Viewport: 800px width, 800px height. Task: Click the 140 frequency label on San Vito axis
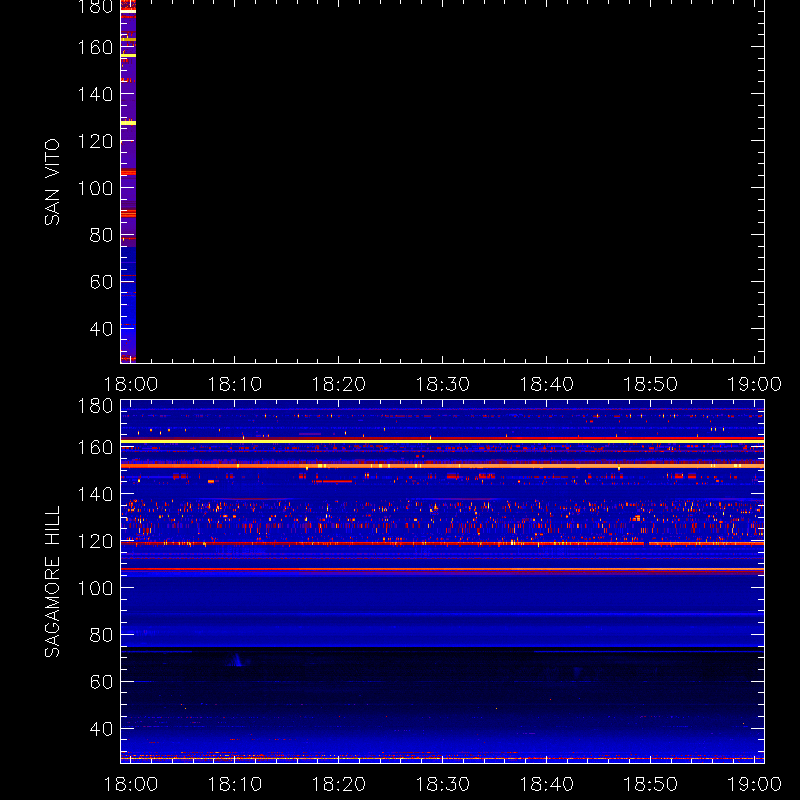pos(95,94)
